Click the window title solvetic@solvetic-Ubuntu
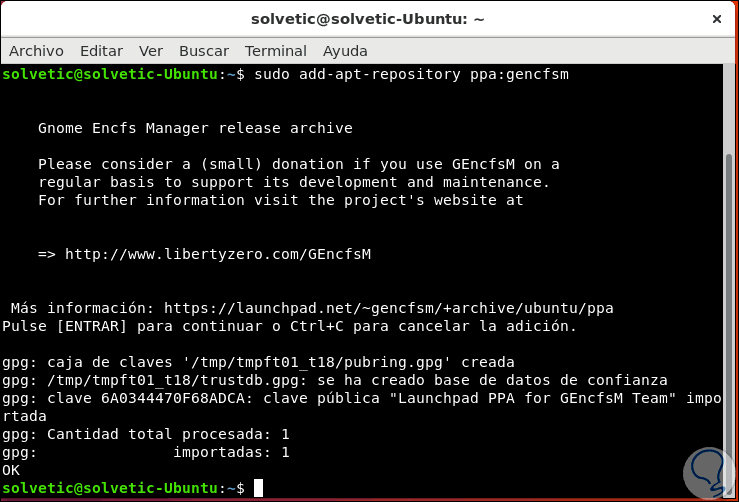This screenshot has width=739, height=502. 368,19
